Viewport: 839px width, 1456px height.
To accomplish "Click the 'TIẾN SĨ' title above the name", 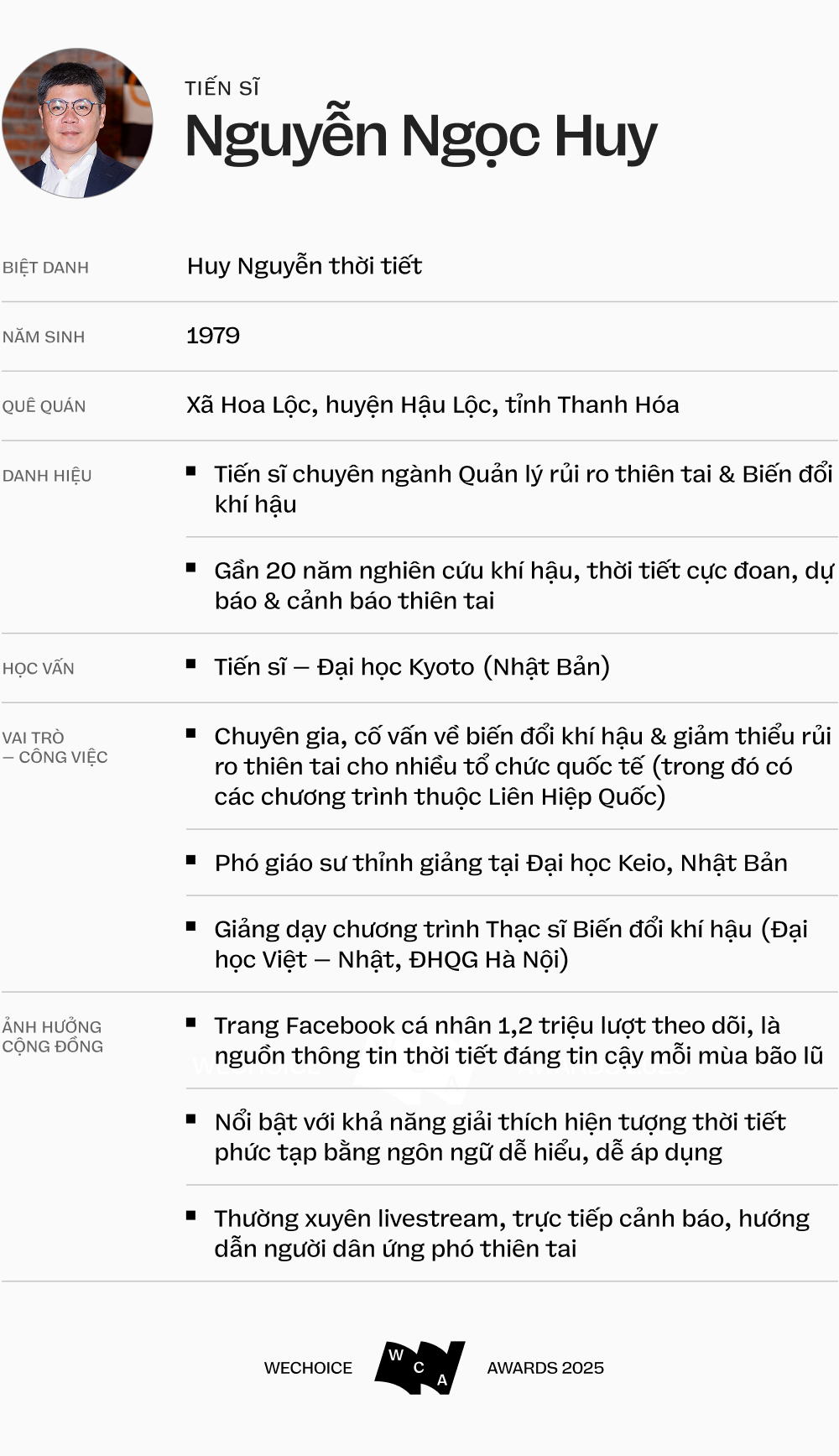I will pyautogui.click(x=222, y=88).
